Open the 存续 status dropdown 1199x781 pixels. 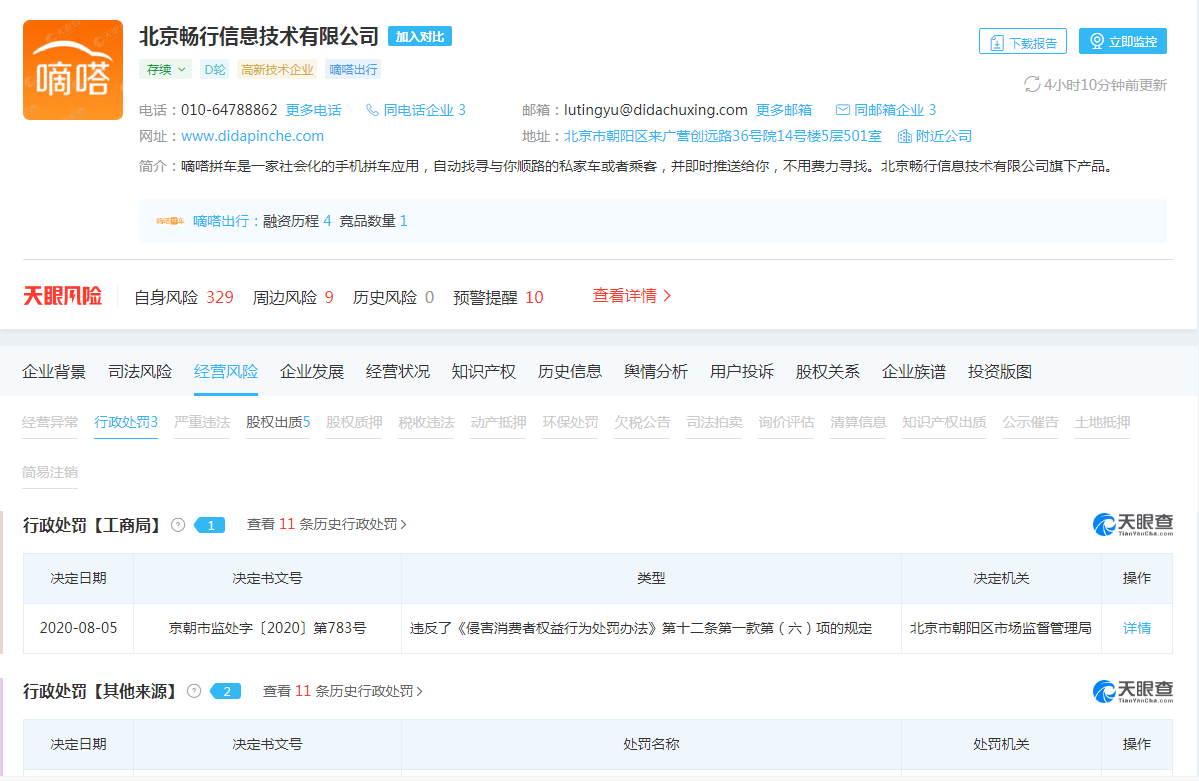tap(166, 70)
